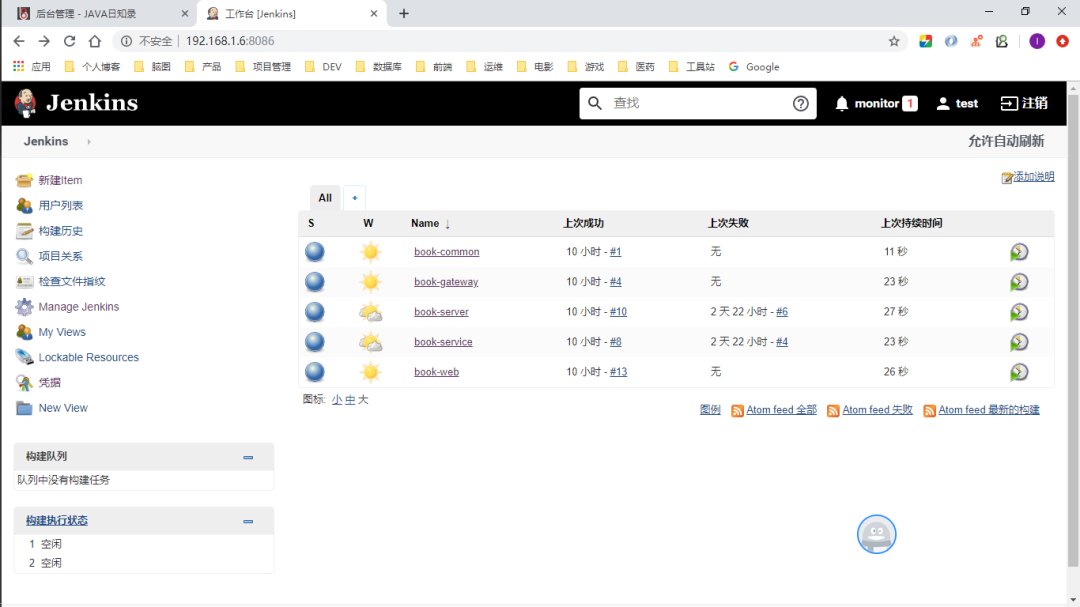This screenshot has width=1080, height=607.
Task: Sort jobs by Name column
Action: point(430,223)
